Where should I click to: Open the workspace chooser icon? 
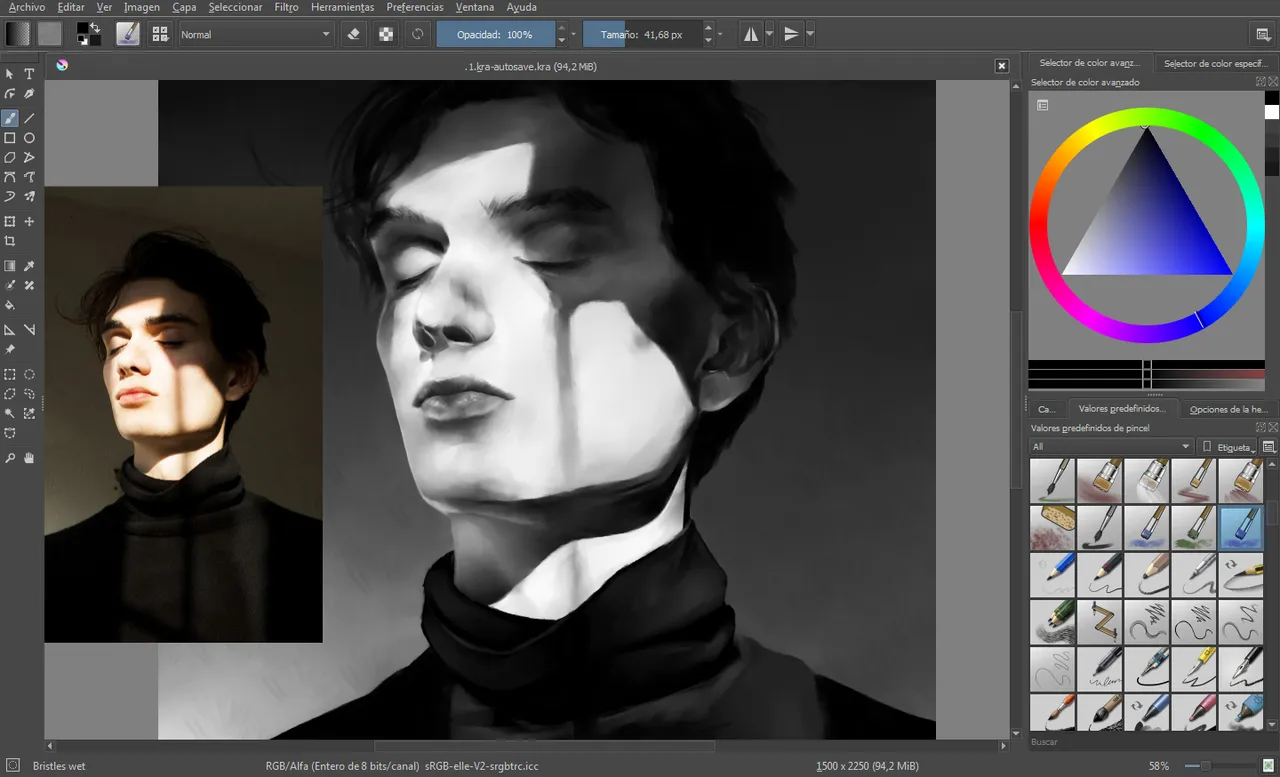pos(1263,34)
